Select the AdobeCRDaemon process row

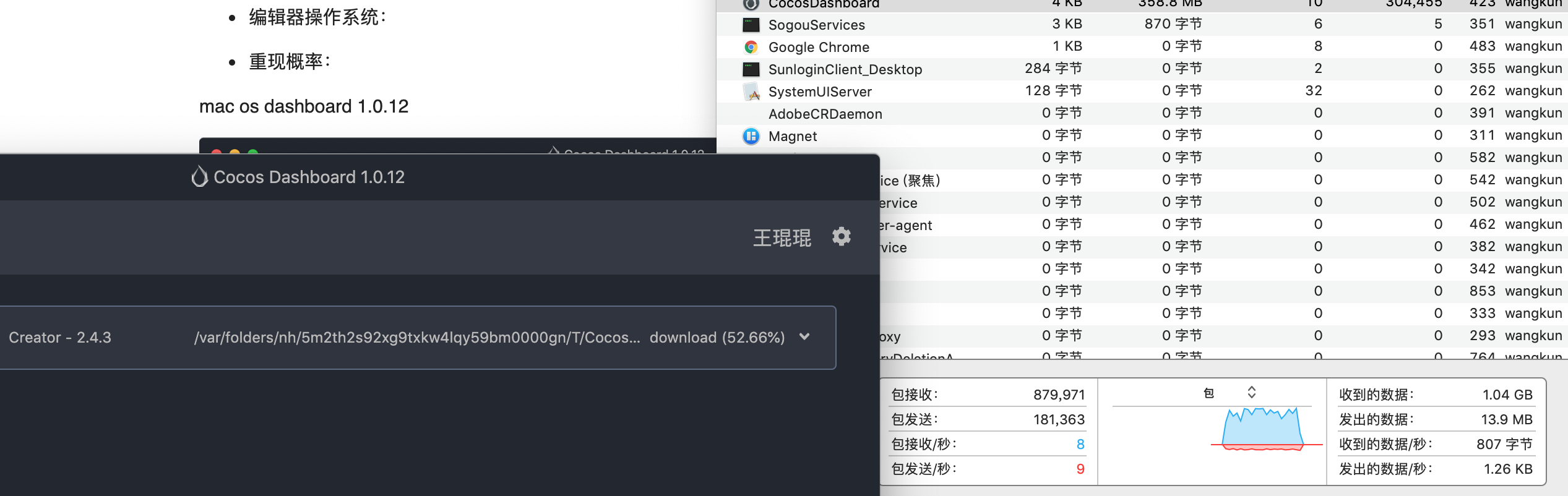(825, 114)
